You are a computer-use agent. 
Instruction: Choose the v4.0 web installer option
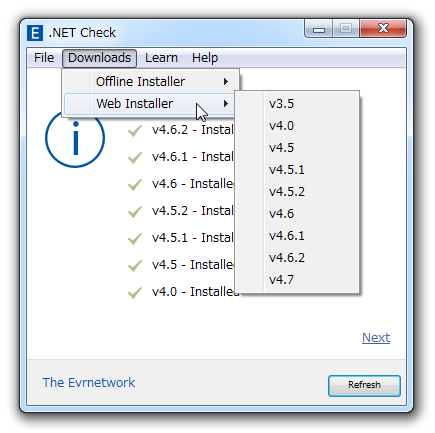(x=297, y=126)
